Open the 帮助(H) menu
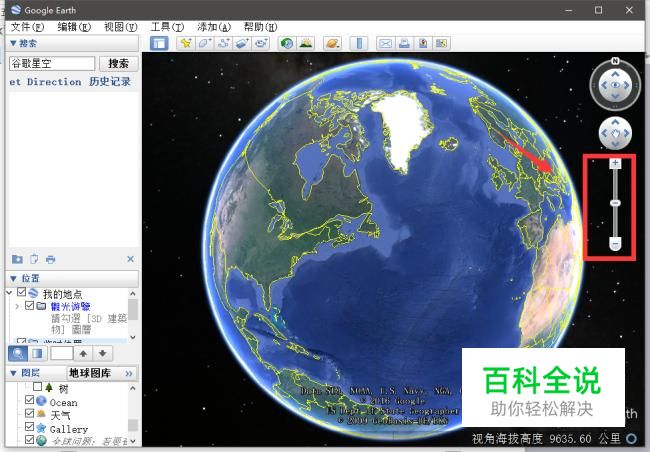 click(x=260, y=27)
